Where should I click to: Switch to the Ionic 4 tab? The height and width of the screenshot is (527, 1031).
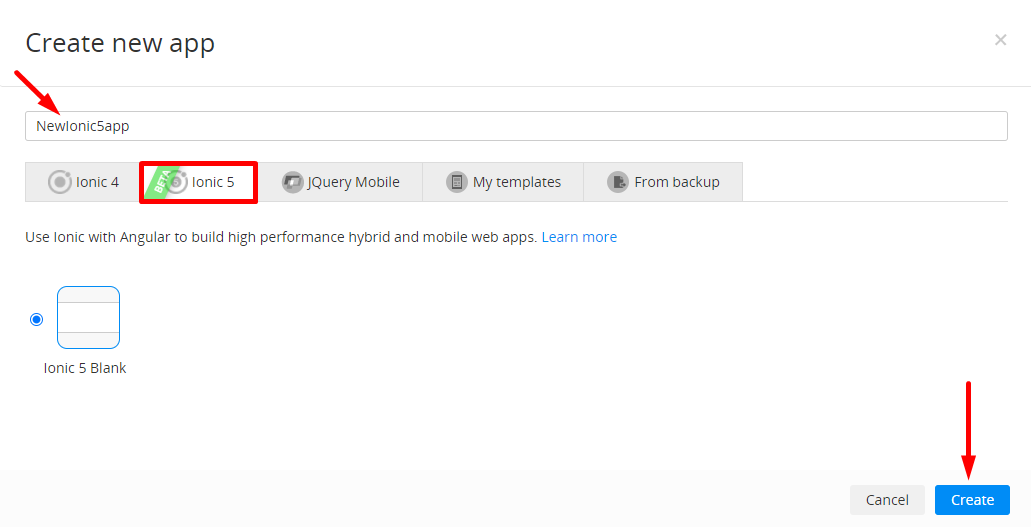click(x=83, y=182)
